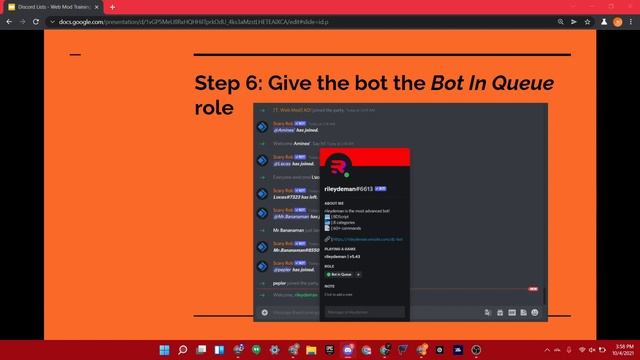This screenshot has width=640, height=360.
Task: Open File Explorer from taskbar
Action: (x=311, y=350)
